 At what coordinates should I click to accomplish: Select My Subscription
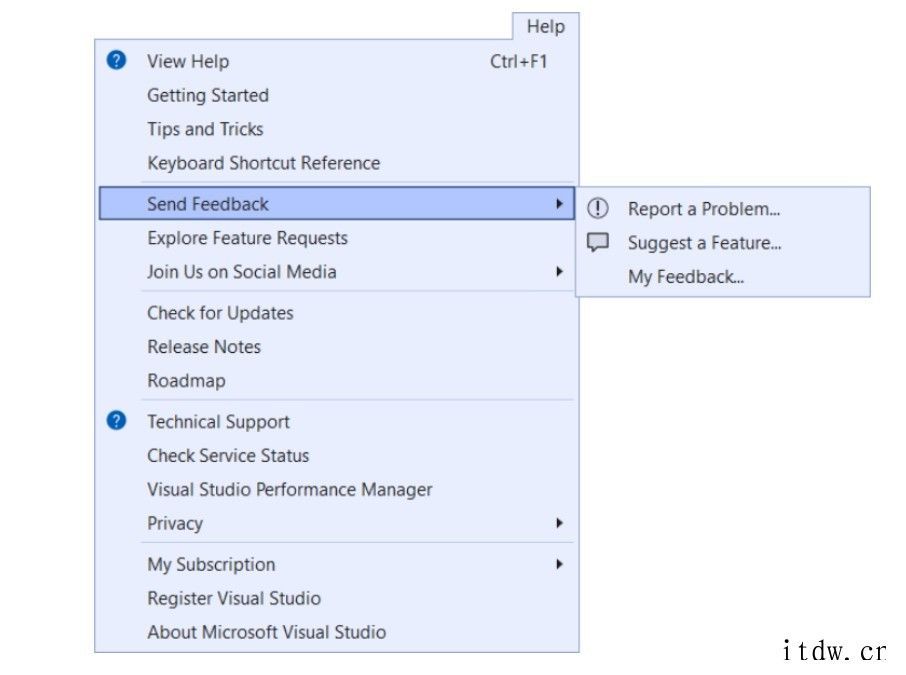337,564
